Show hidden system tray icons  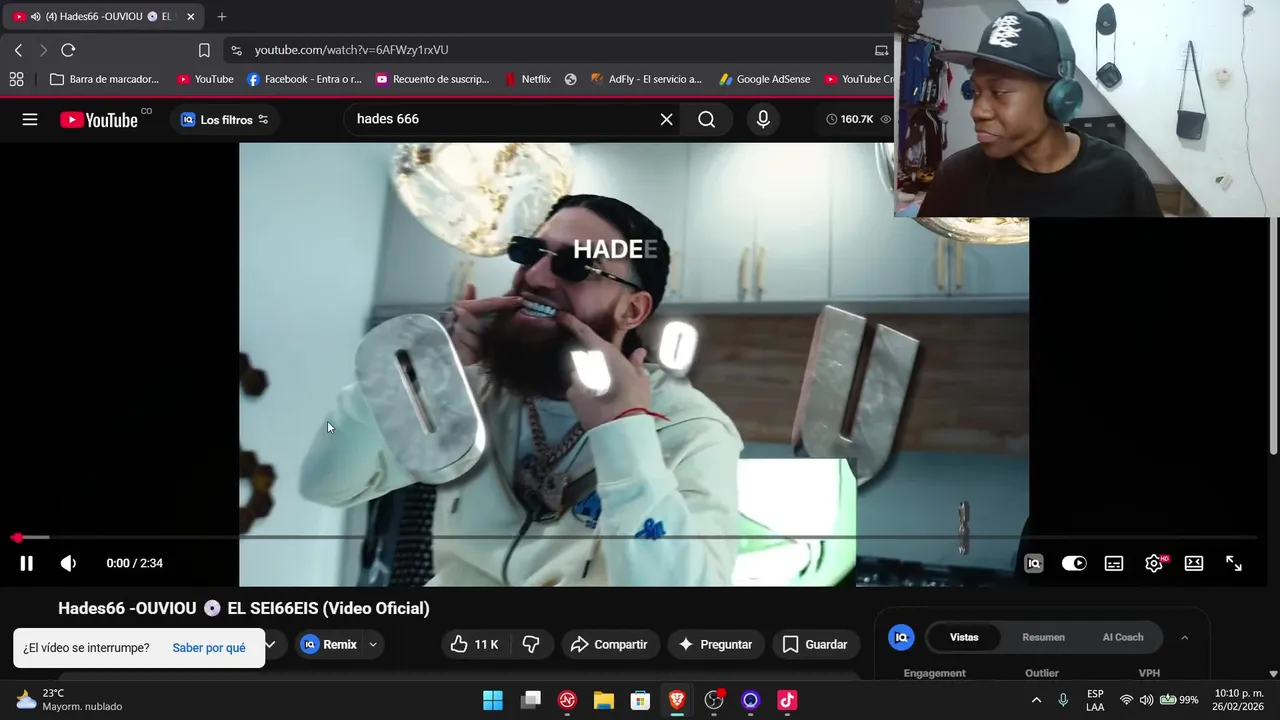point(1036,700)
